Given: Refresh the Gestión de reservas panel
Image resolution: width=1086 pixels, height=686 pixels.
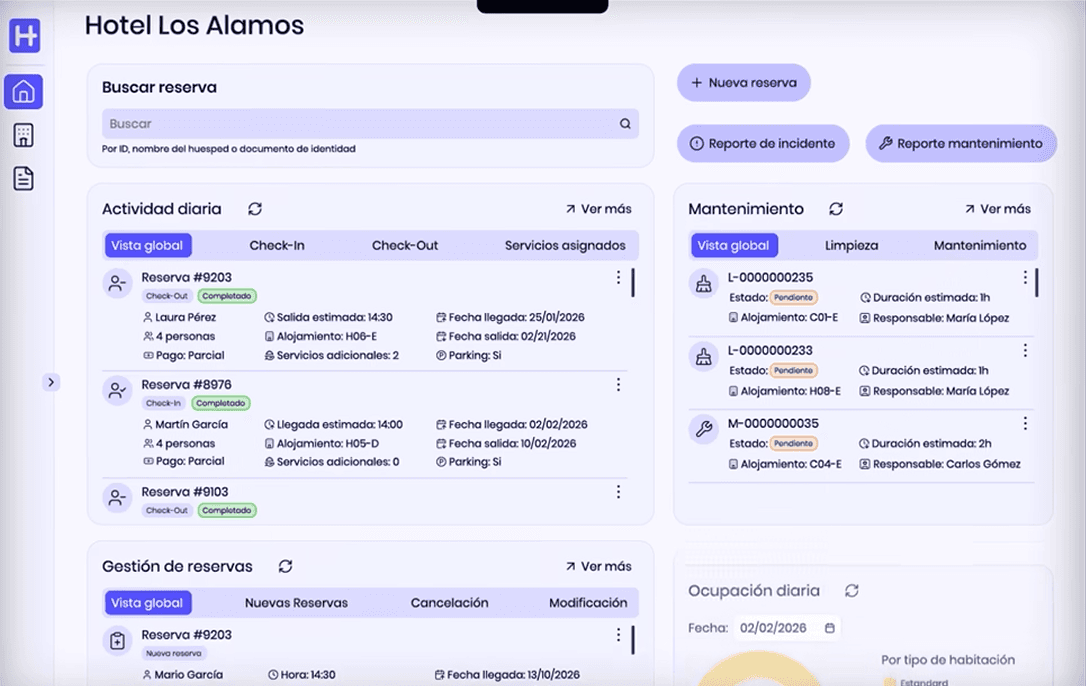Looking at the screenshot, I should pos(285,566).
